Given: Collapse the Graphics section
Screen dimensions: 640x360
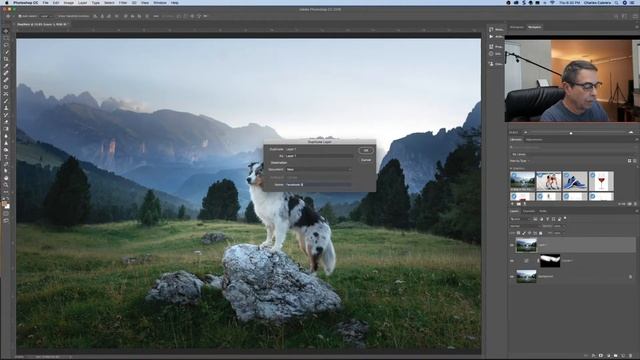Looking at the screenshot, I should 512,168.
